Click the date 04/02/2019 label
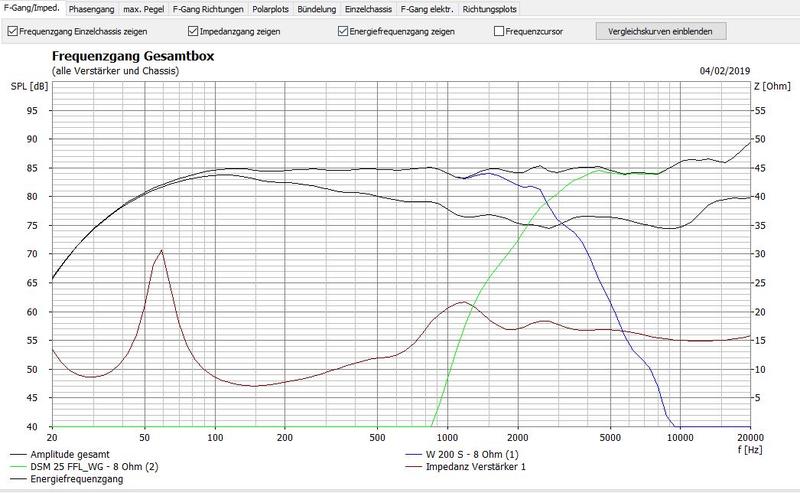 [x=724, y=71]
